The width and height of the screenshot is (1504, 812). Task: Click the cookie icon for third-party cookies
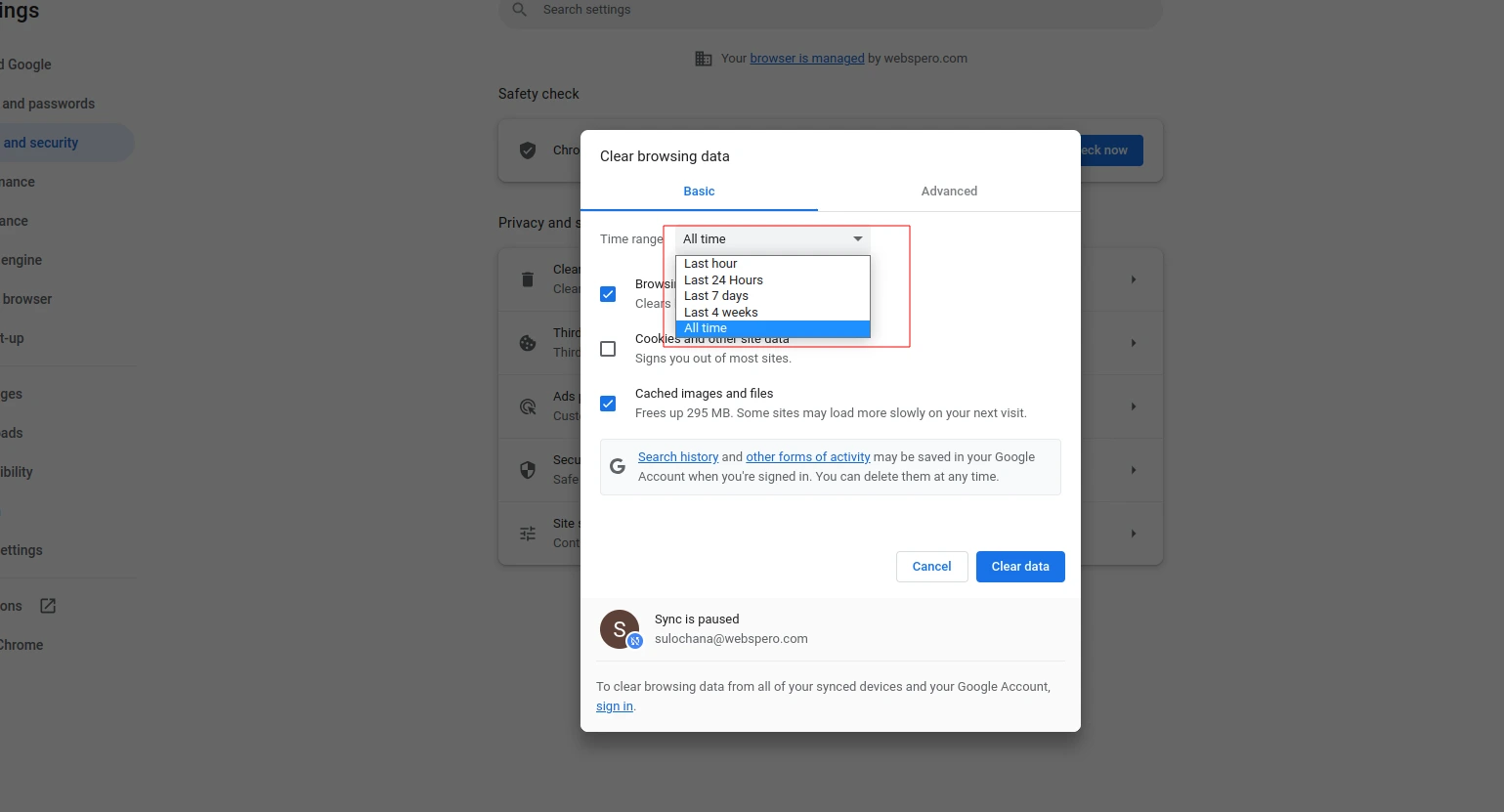click(x=528, y=343)
